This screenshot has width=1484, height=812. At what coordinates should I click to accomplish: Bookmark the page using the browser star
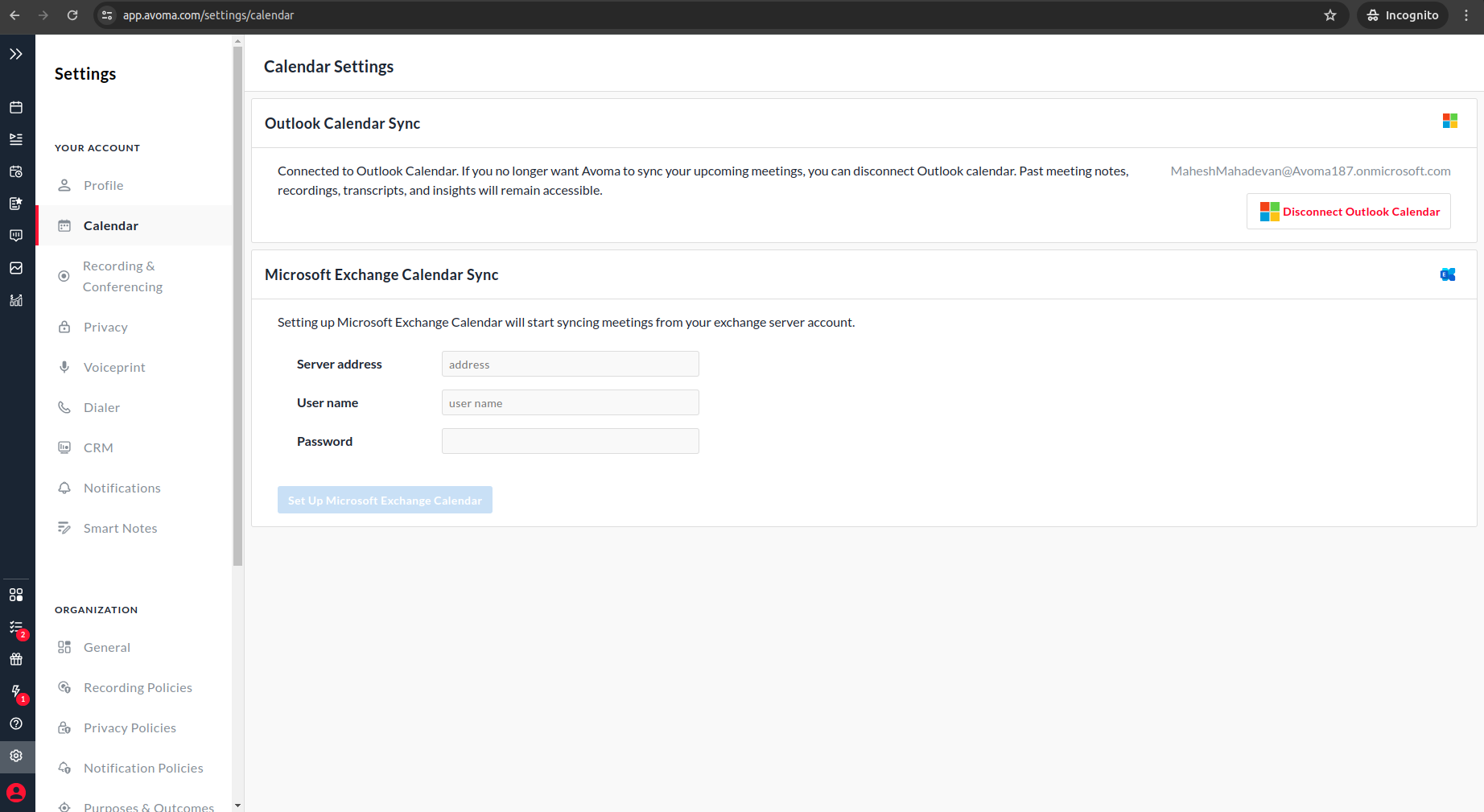tap(1330, 14)
